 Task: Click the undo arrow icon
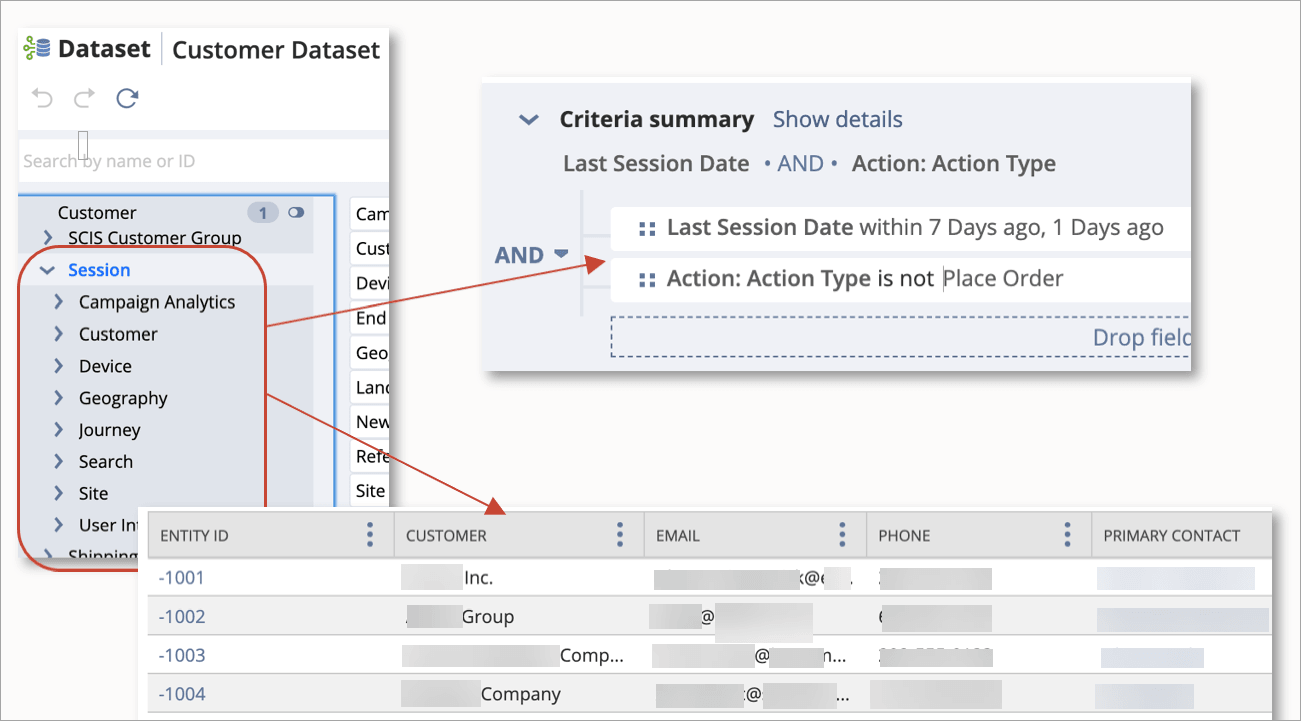click(42, 98)
